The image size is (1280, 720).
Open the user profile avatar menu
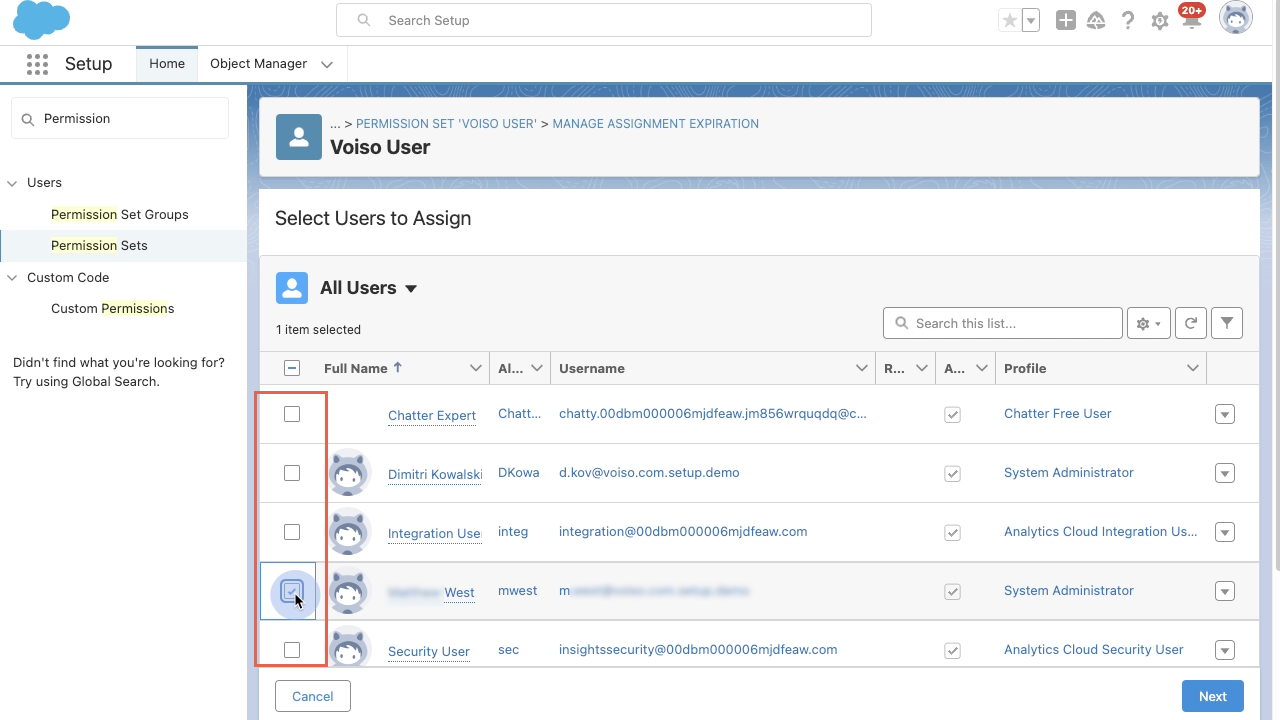click(1236, 18)
